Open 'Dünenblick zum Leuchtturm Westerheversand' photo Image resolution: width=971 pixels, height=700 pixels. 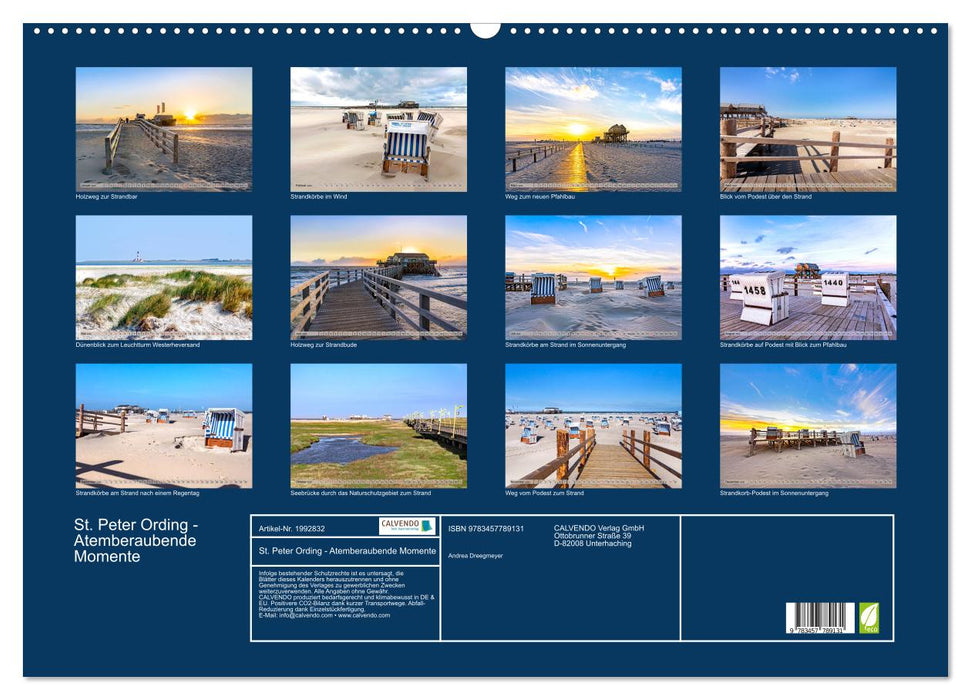click(x=162, y=278)
